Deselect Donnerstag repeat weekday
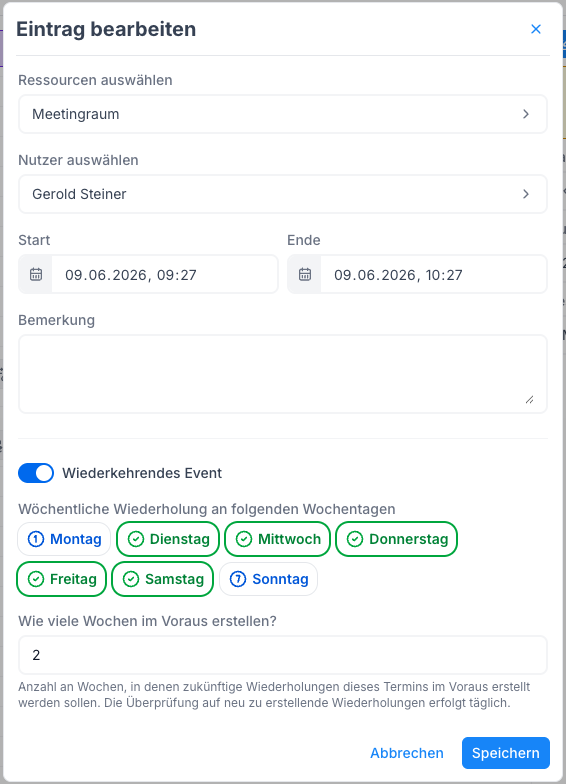Image resolution: width=566 pixels, height=784 pixels. point(396,539)
